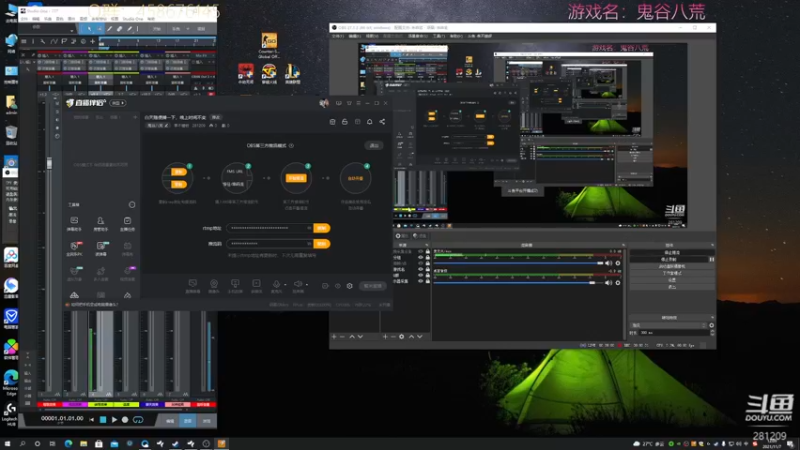
Task: Click the Record button in Studio One transport
Action: coord(125,420)
